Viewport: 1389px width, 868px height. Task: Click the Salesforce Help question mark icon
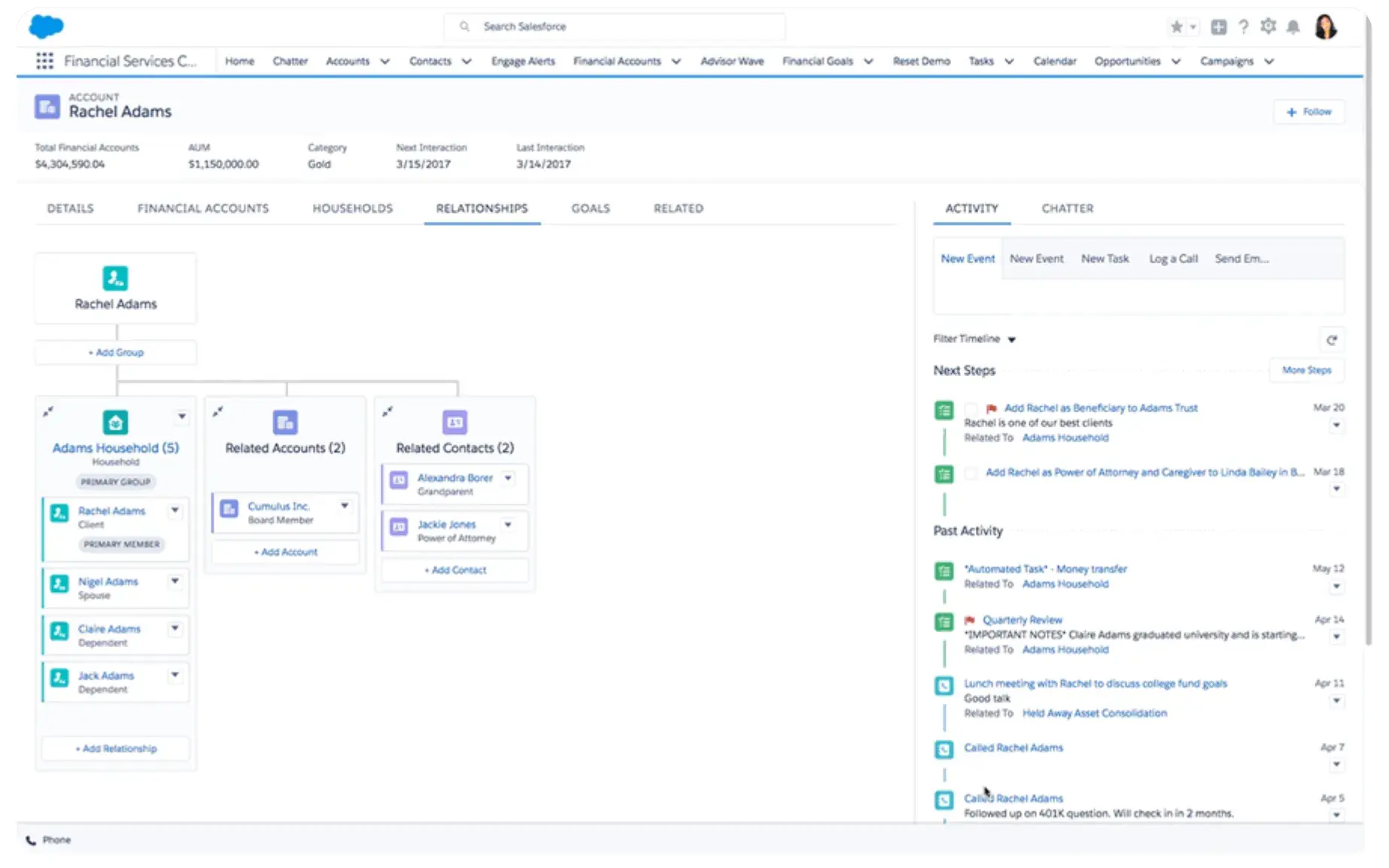(x=1243, y=26)
